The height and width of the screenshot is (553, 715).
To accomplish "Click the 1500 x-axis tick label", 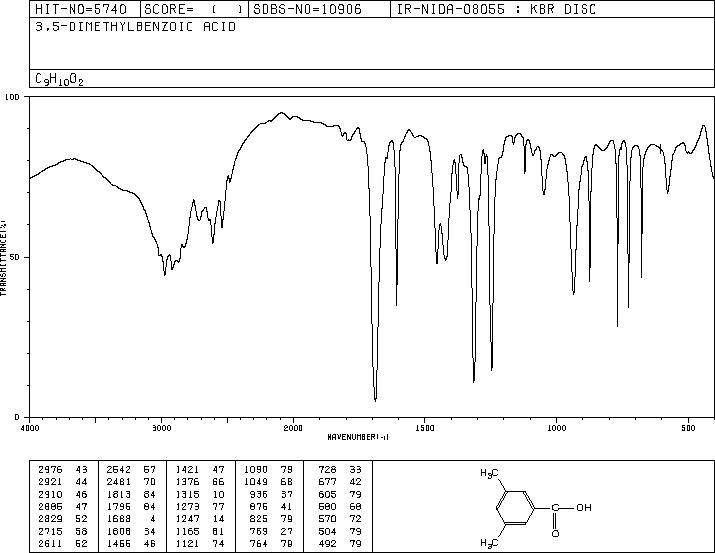I will (425, 428).
